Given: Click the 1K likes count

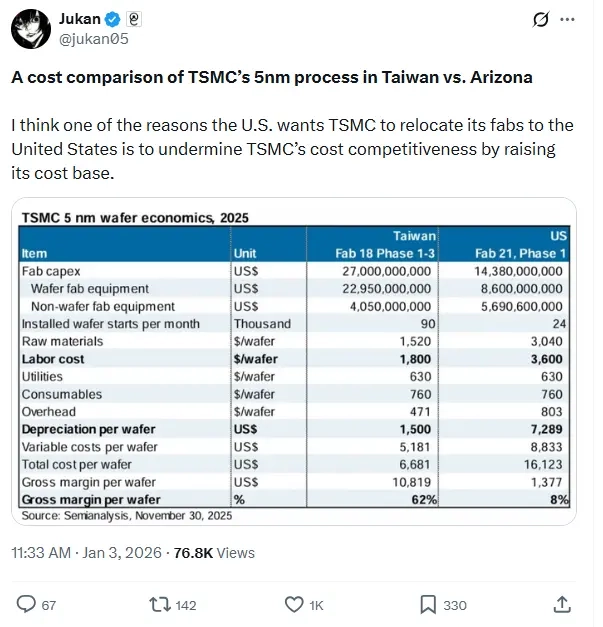Looking at the screenshot, I should coord(317,605).
